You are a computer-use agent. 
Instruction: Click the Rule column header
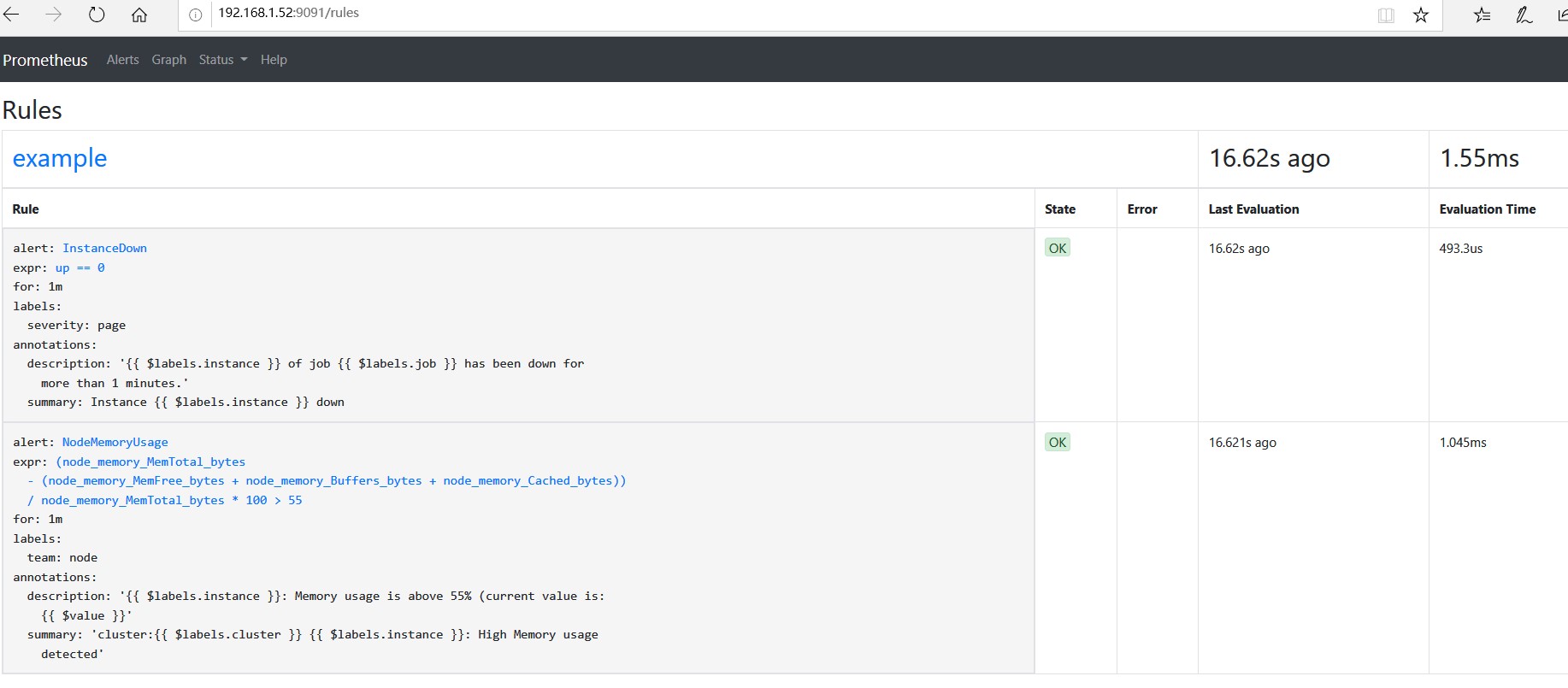pos(26,209)
